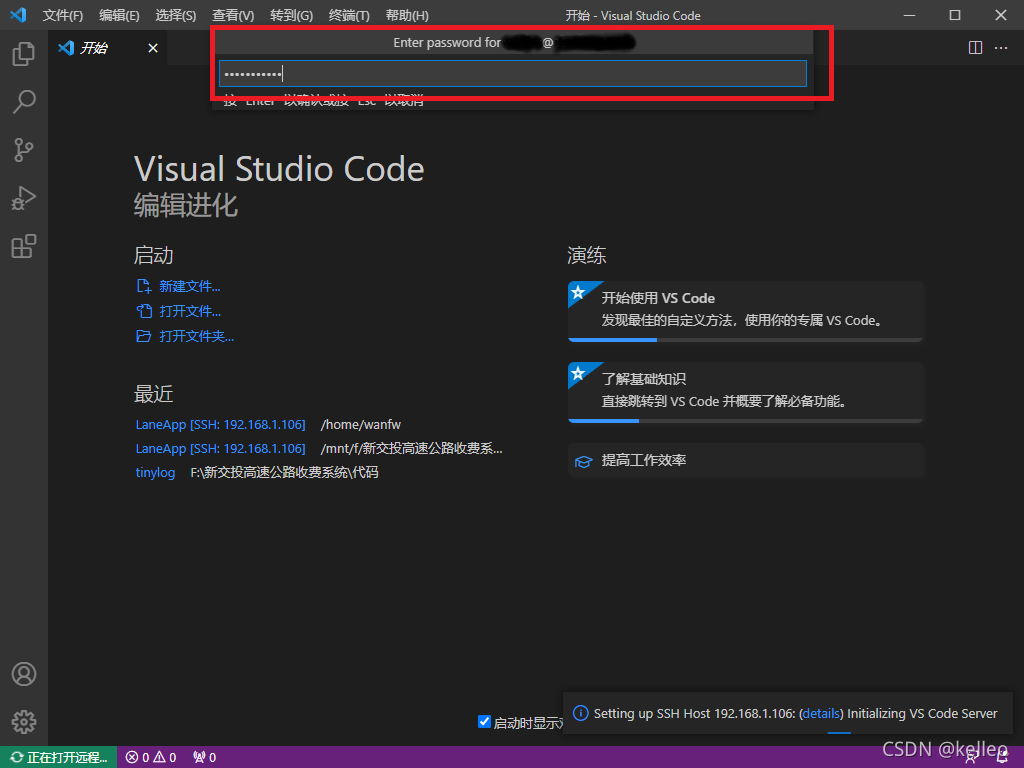Open the Manage gear icon

point(24,722)
